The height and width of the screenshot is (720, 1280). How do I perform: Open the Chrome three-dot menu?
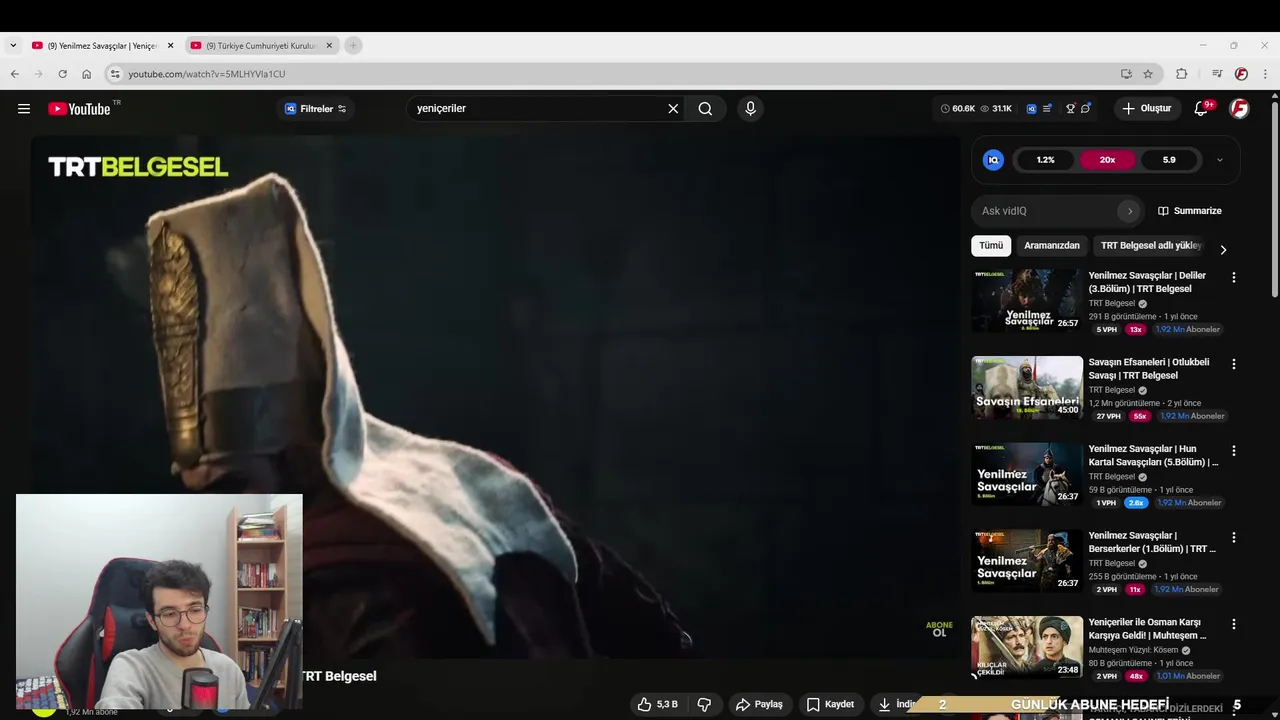coord(1266,74)
